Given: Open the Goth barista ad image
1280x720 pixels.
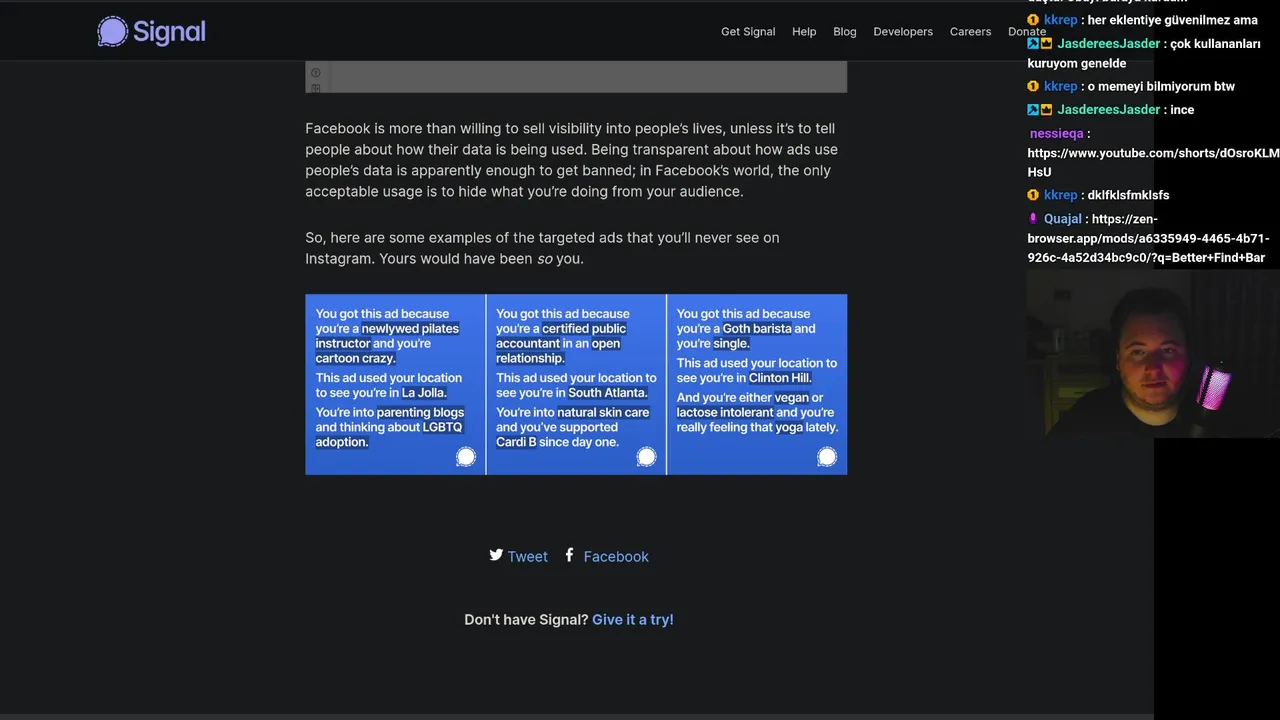Looking at the screenshot, I should pos(757,384).
